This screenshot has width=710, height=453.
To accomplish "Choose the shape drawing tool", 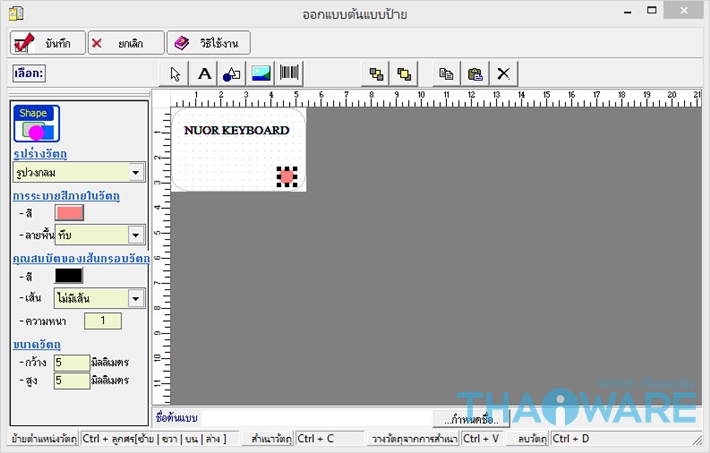I will click(x=232, y=74).
